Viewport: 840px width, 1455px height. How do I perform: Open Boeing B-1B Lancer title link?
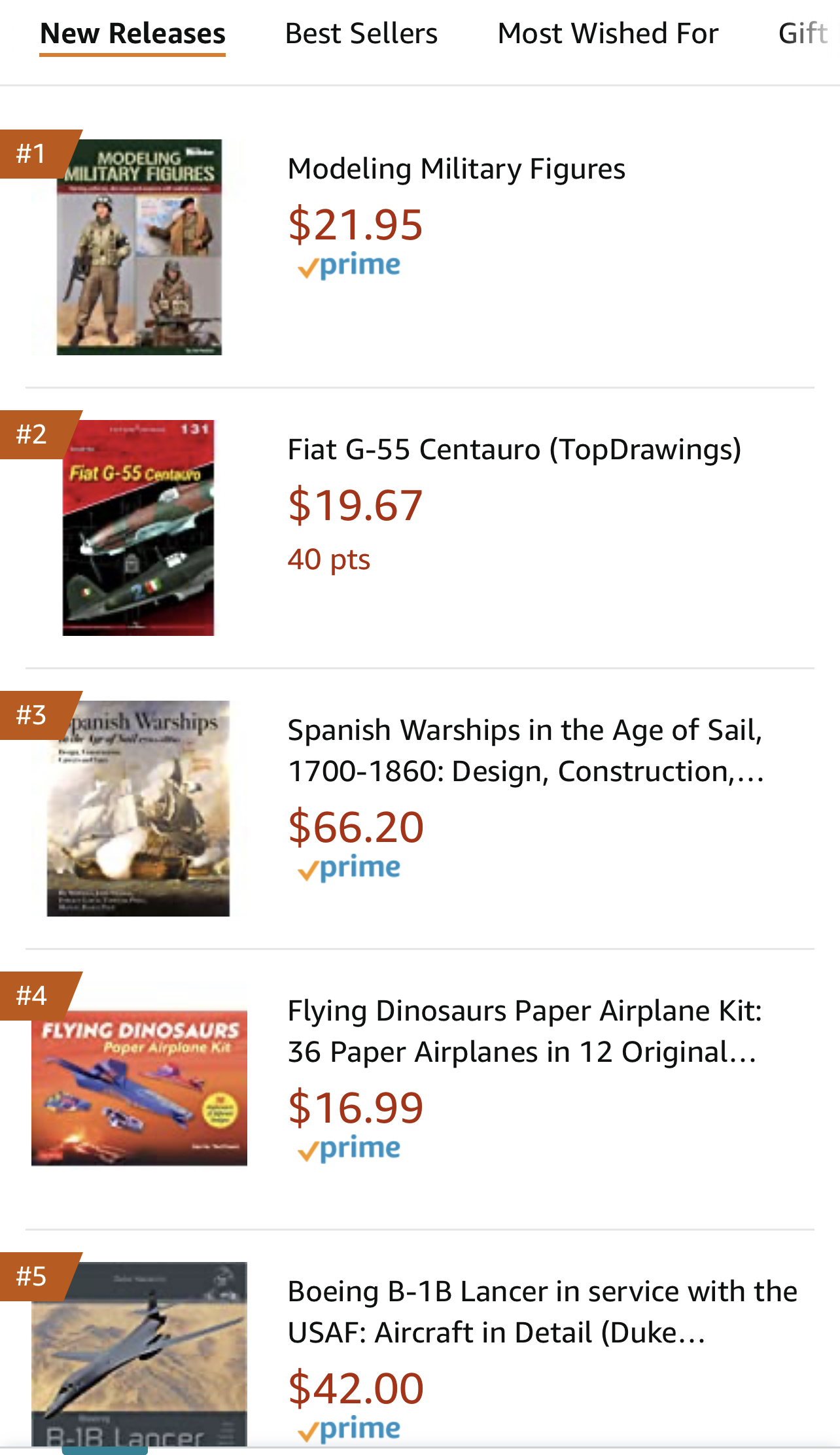542,1312
